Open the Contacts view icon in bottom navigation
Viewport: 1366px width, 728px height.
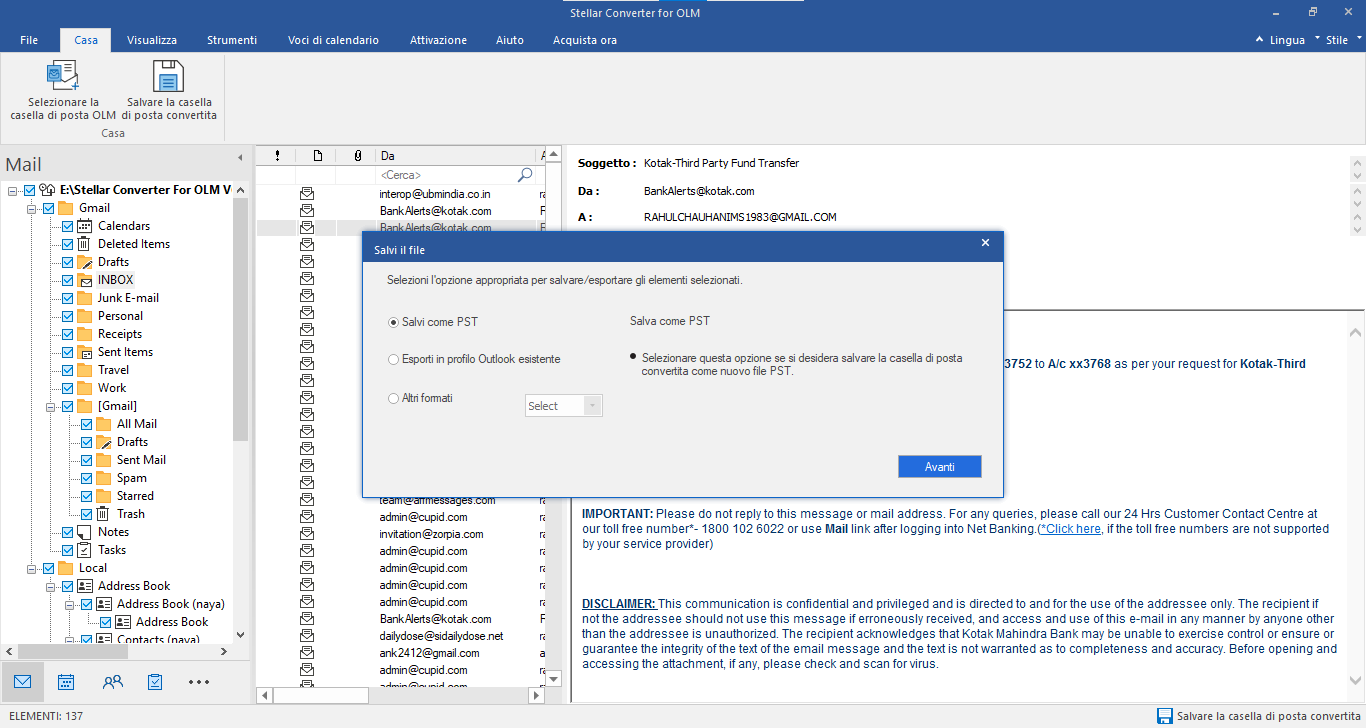coord(112,682)
